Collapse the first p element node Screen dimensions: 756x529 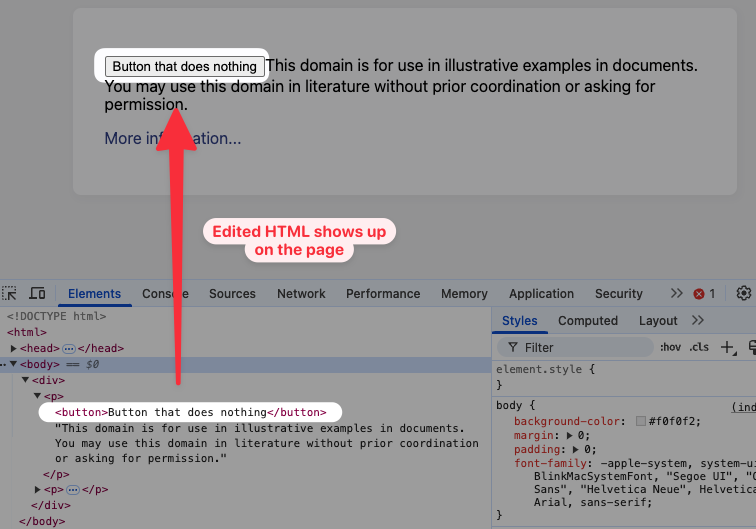click(37, 396)
